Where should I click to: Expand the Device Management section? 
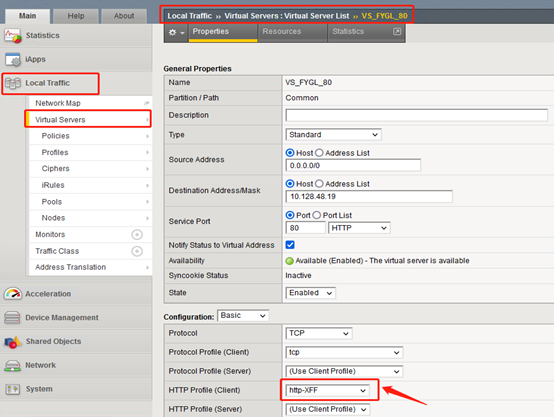pyautogui.click(x=76, y=317)
